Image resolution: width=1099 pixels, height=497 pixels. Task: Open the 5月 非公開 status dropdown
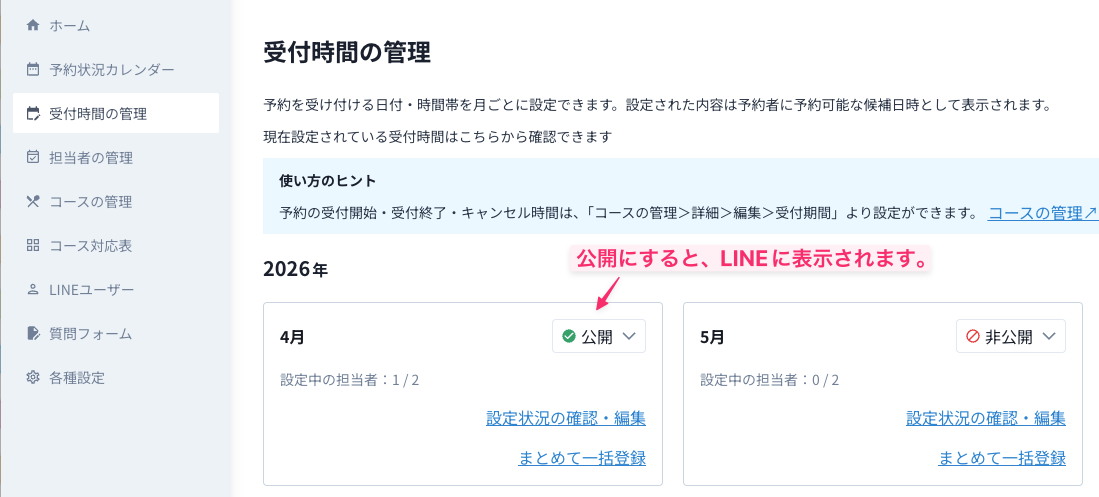click(1010, 337)
